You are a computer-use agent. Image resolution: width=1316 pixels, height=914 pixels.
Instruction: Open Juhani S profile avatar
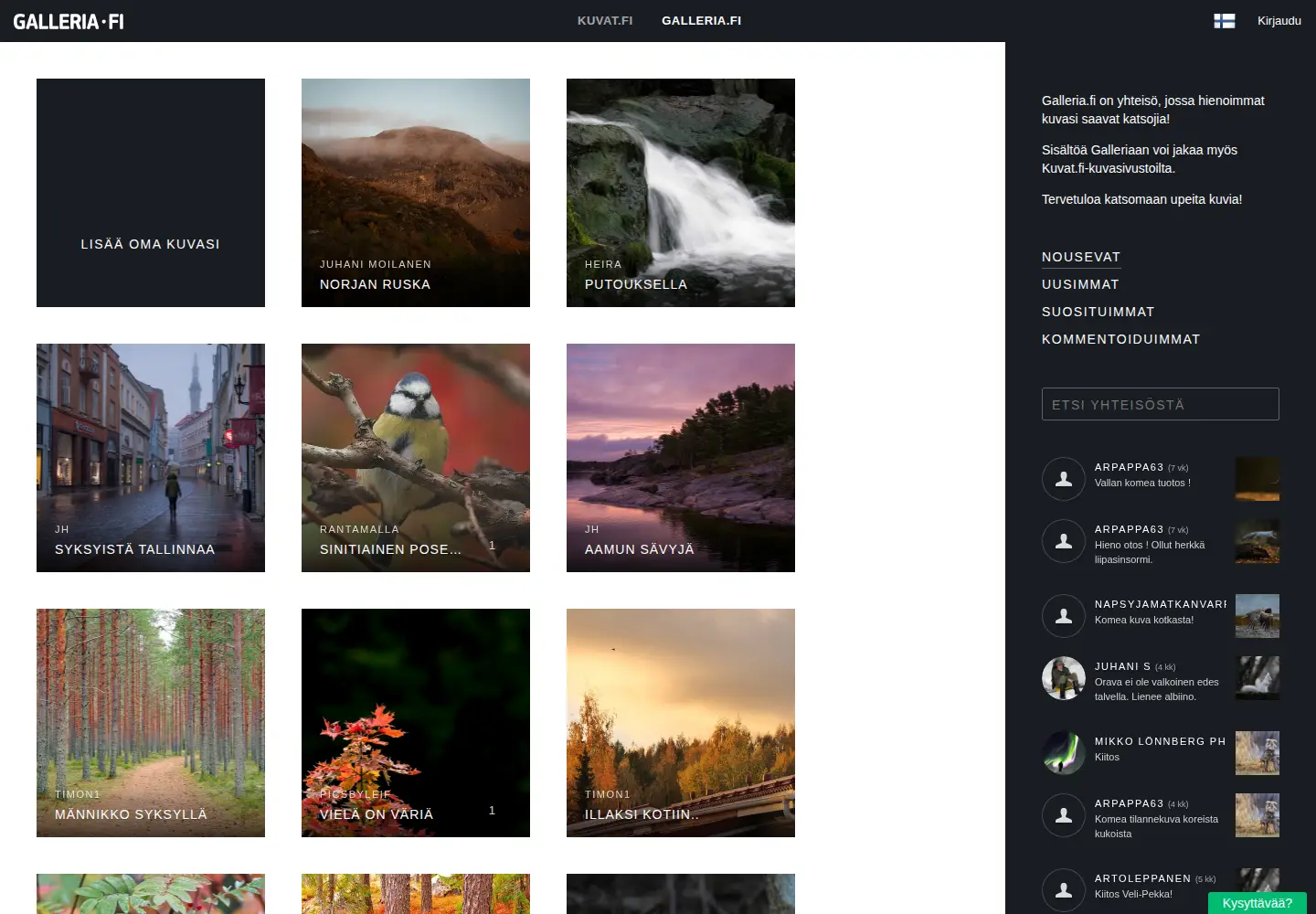(1064, 678)
